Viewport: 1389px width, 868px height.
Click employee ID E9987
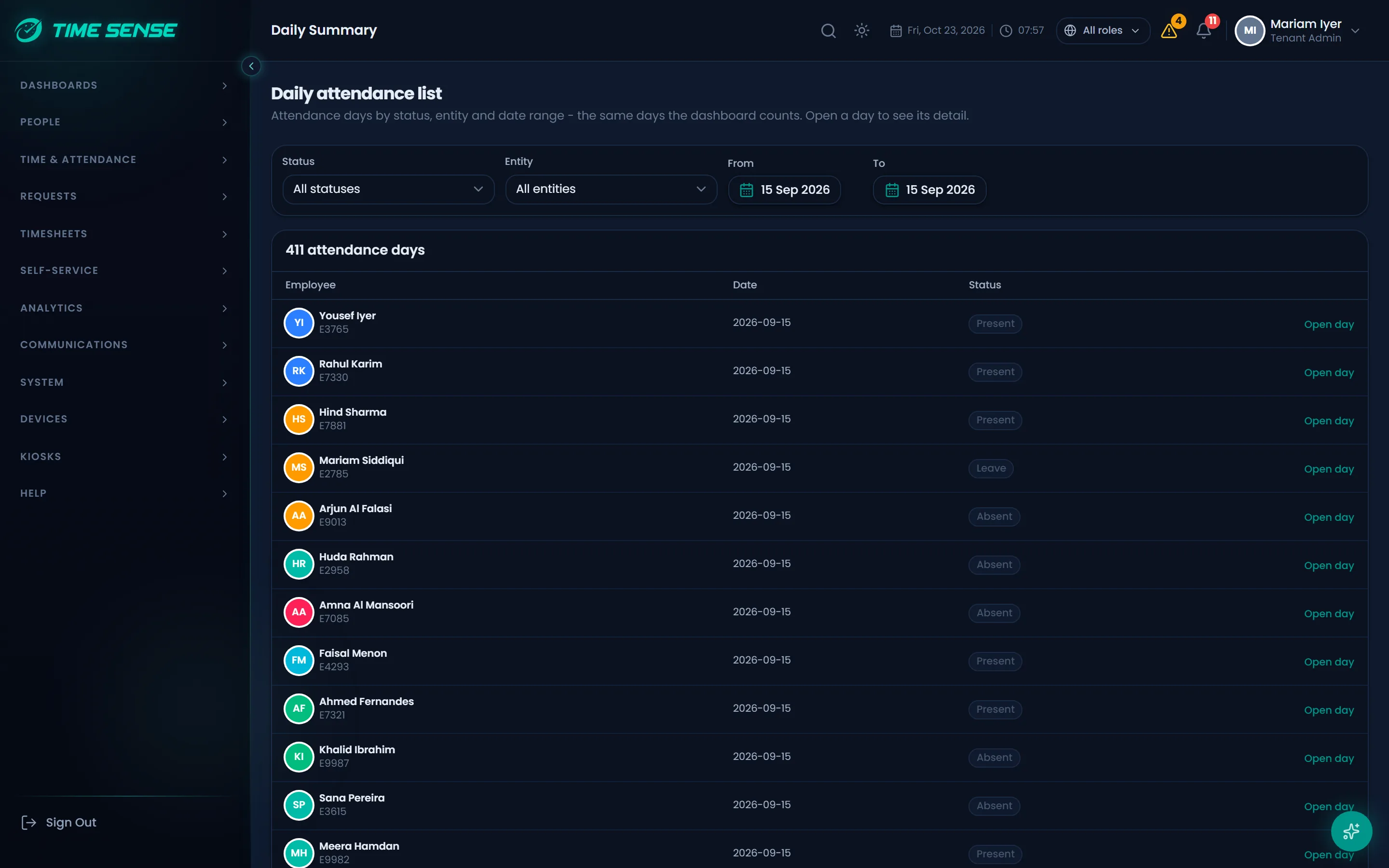click(x=334, y=763)
